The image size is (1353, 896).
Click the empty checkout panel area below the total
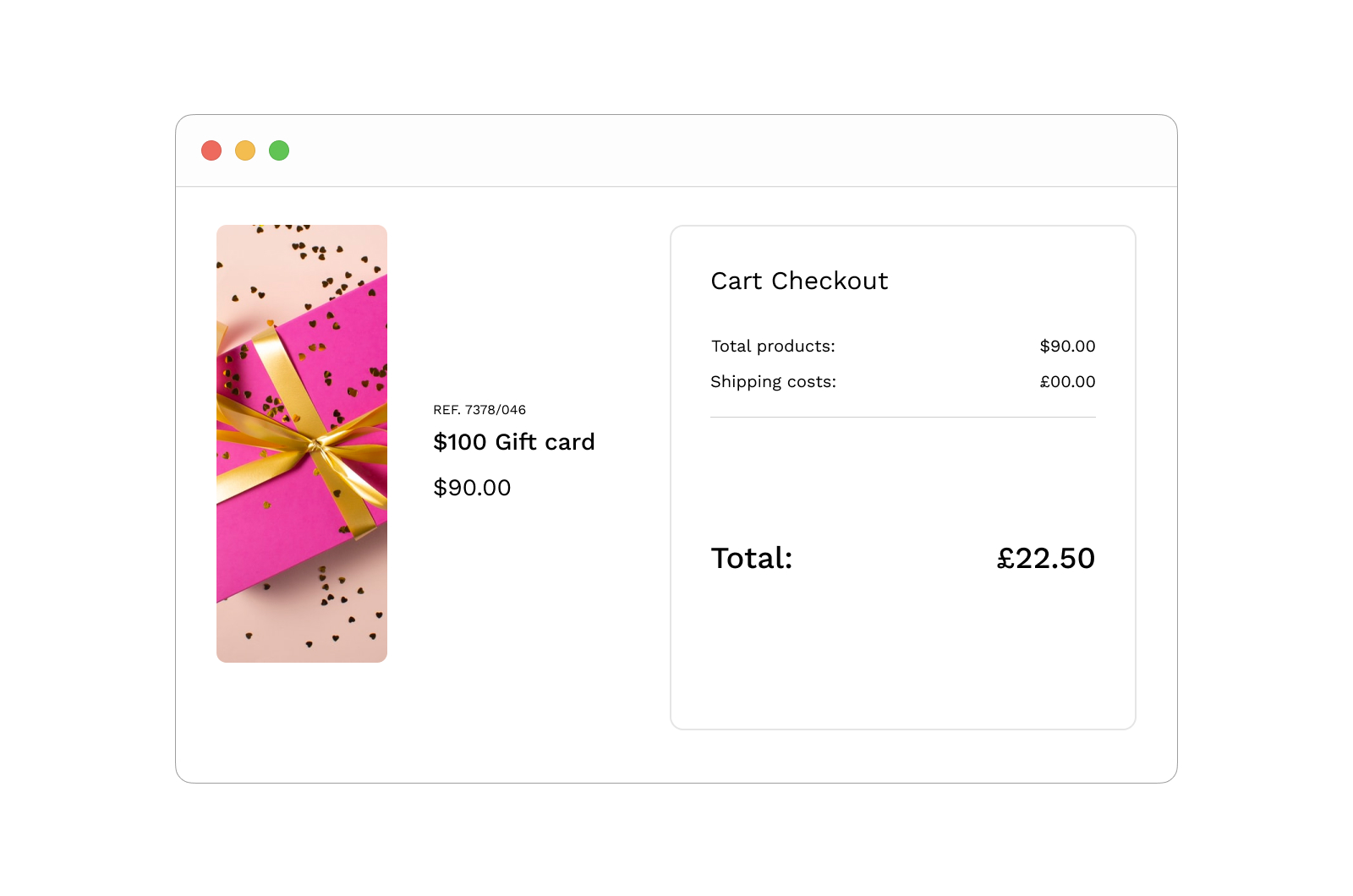(x=902, y=659)
